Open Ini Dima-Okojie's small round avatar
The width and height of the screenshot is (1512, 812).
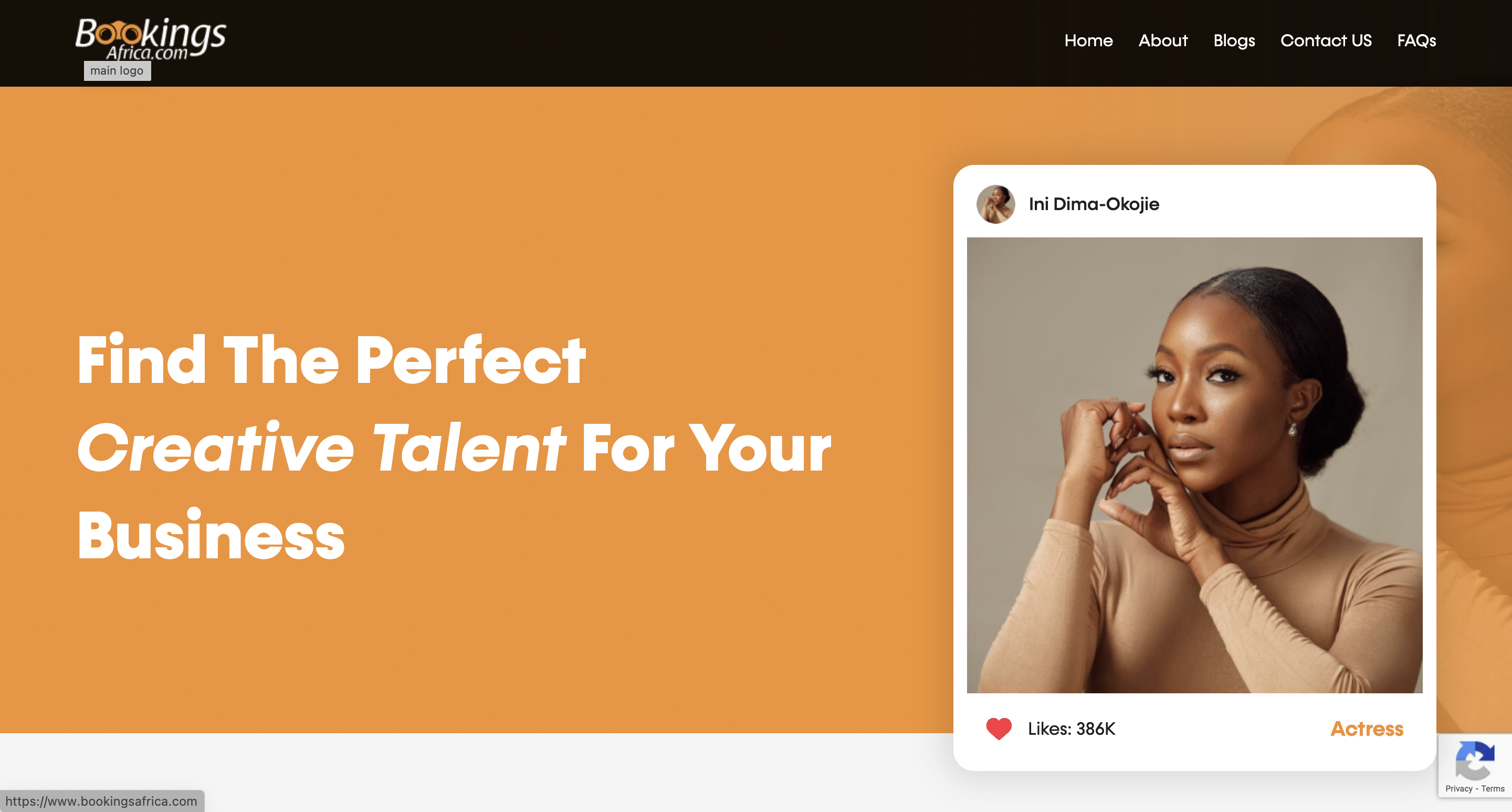(995, 204)
